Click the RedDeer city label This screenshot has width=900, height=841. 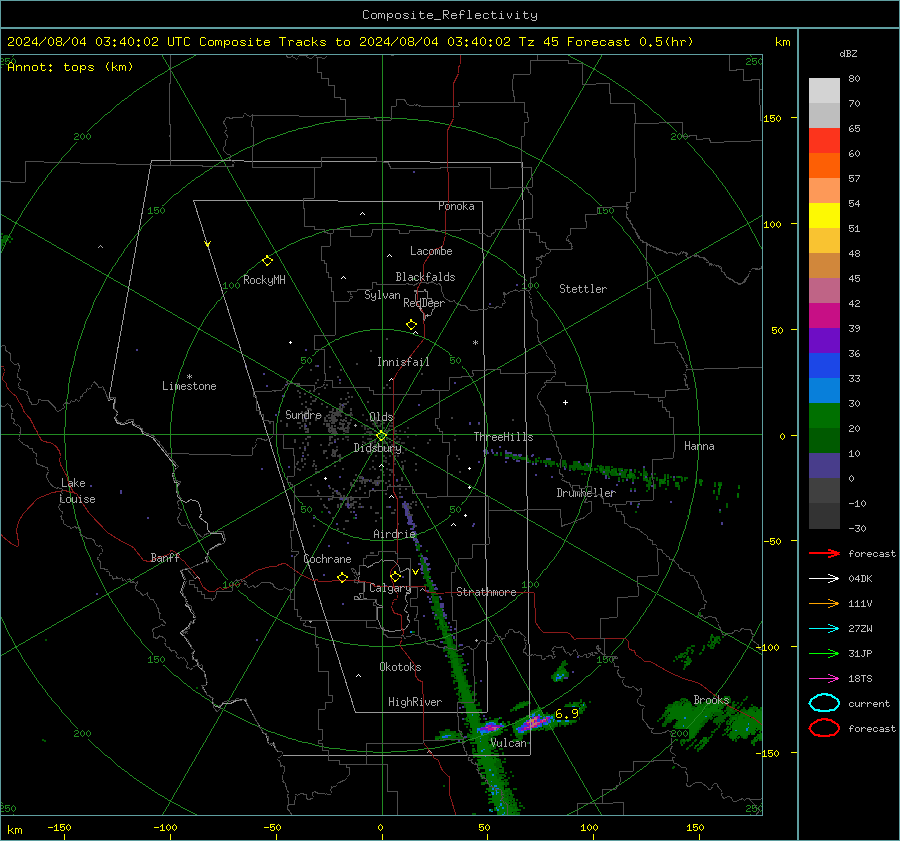(424, 303)
